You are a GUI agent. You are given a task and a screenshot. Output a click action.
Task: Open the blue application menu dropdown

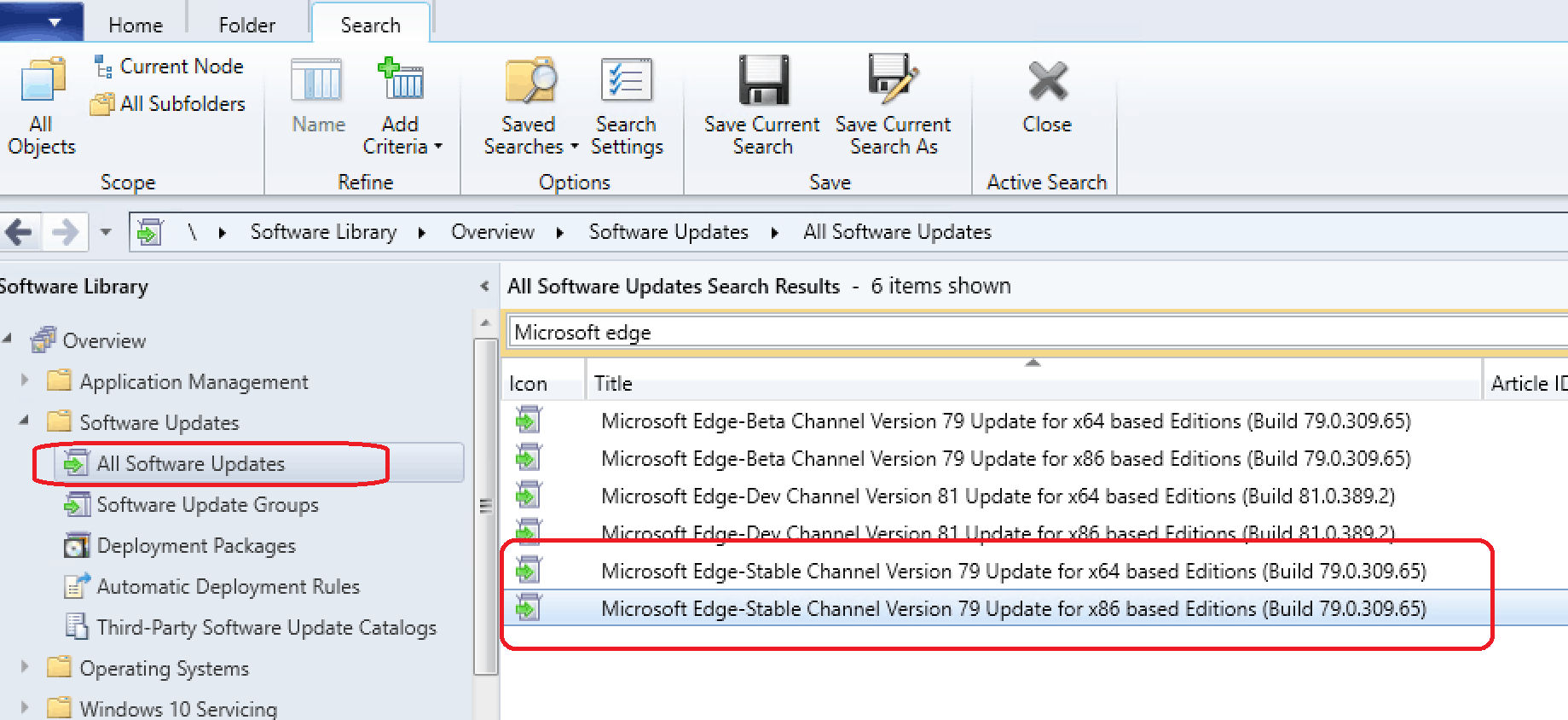point(42,21)
